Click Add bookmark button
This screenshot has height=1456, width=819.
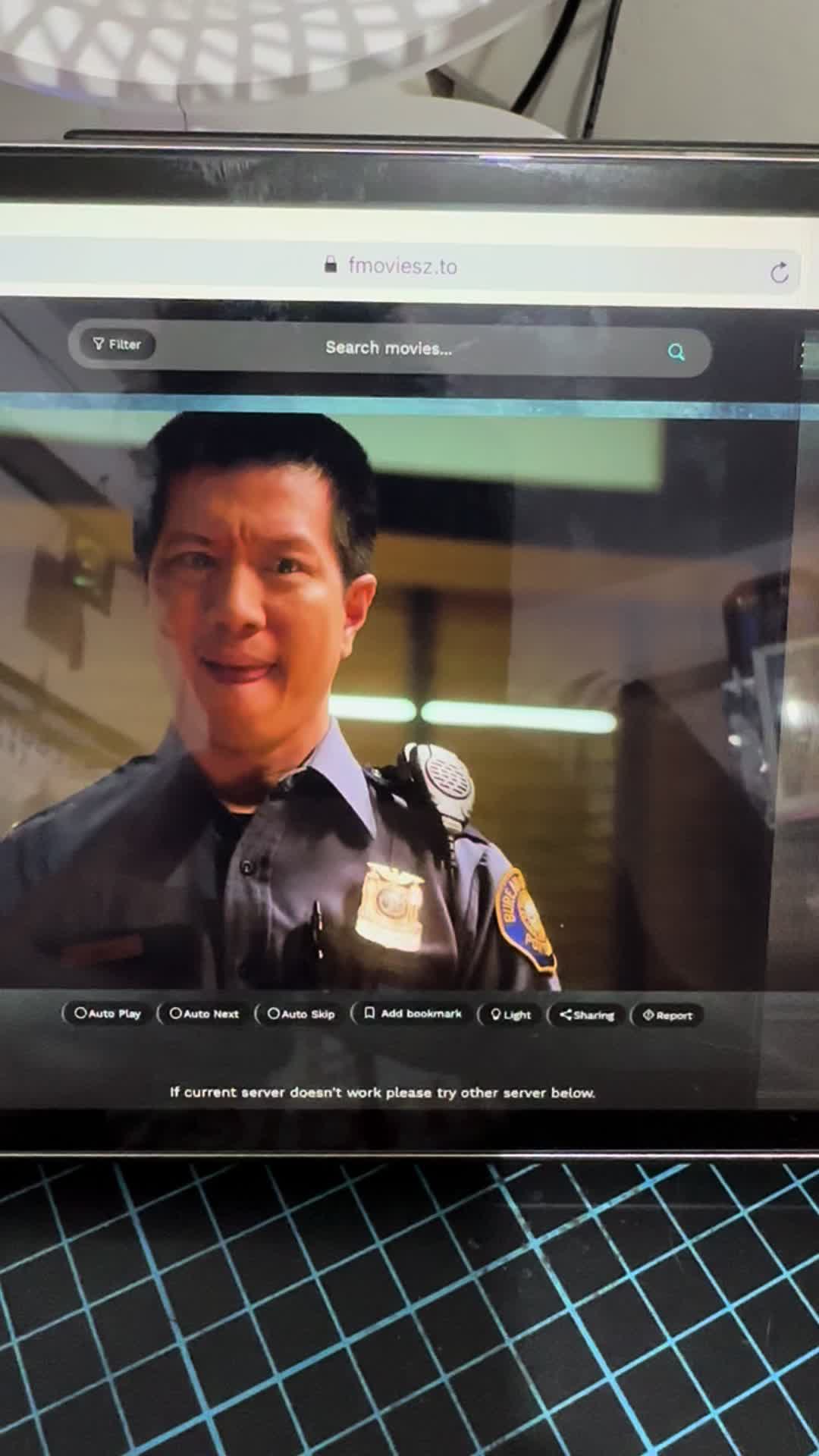413,1014
